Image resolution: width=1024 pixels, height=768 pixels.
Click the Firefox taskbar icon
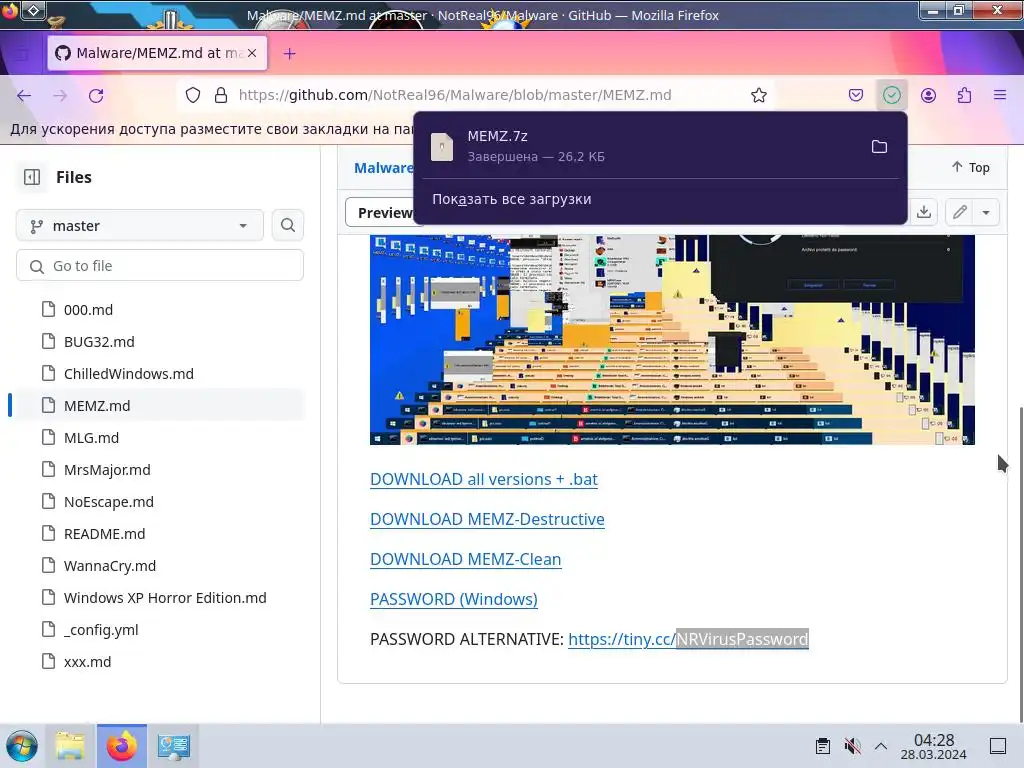click(121, 746)
